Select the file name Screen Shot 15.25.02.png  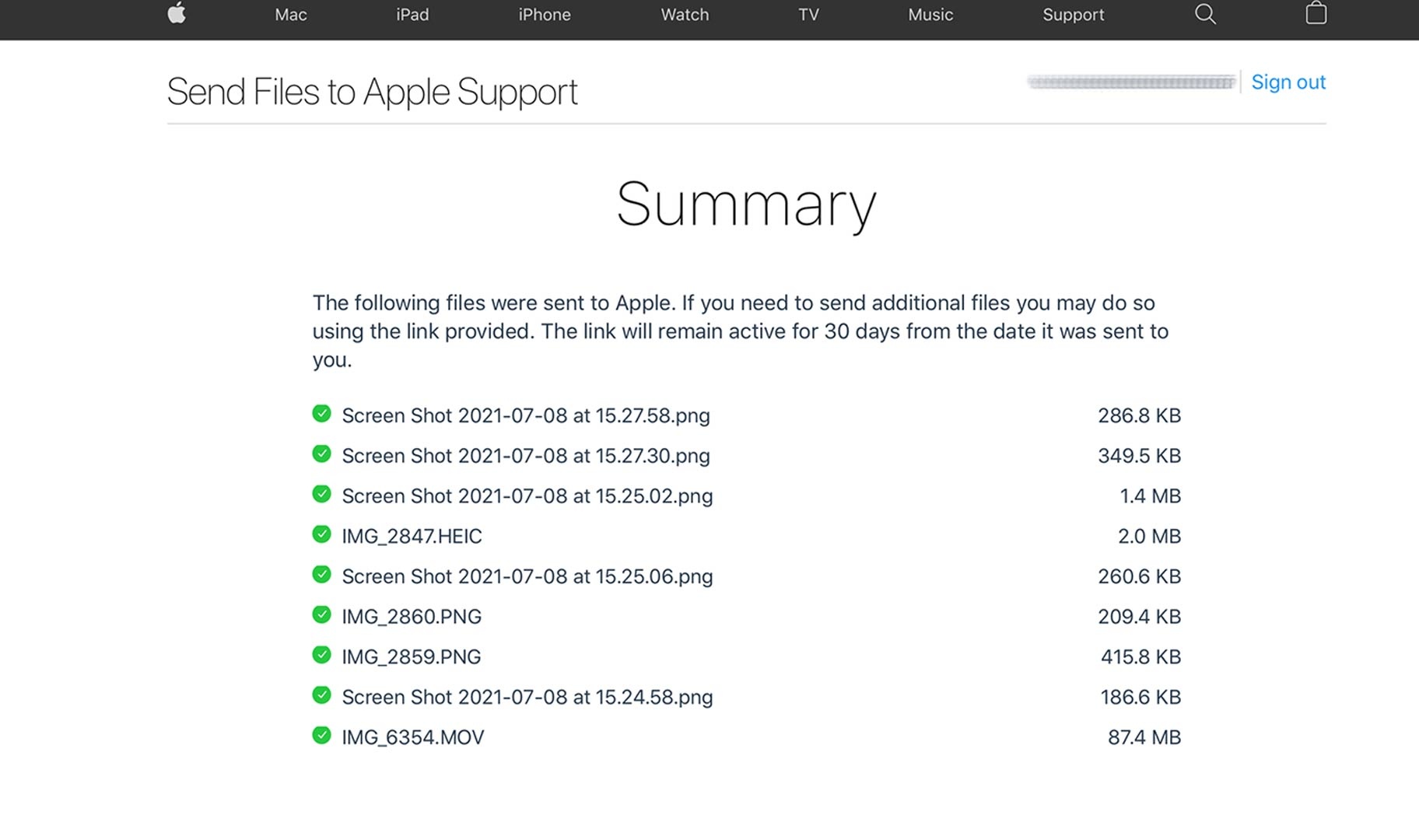(x=527, y=495)
